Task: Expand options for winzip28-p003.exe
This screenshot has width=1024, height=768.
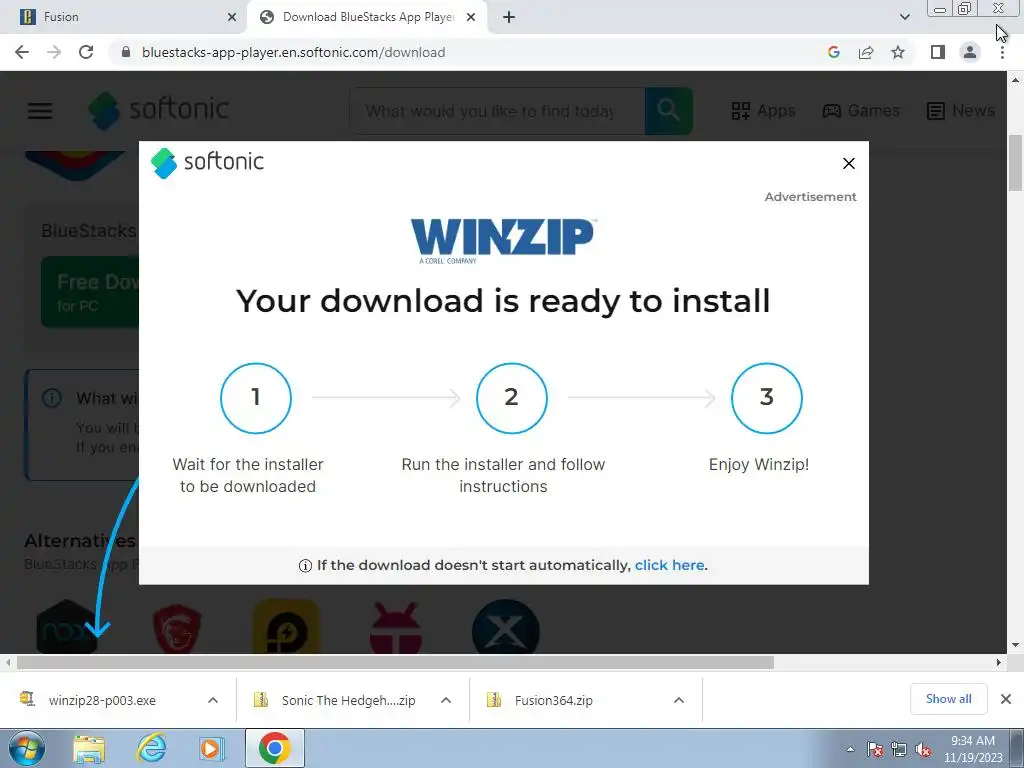Action: coord(213,700)
